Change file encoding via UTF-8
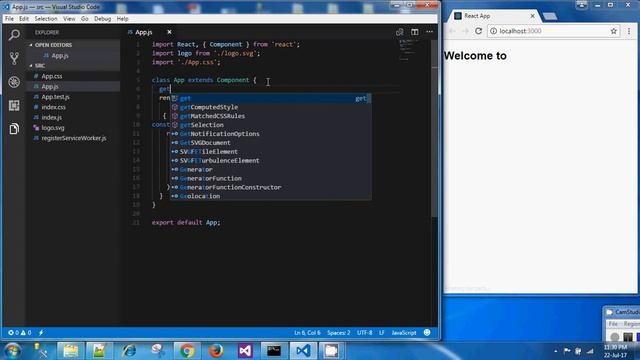640x360 pixels. tap(364, 333)
